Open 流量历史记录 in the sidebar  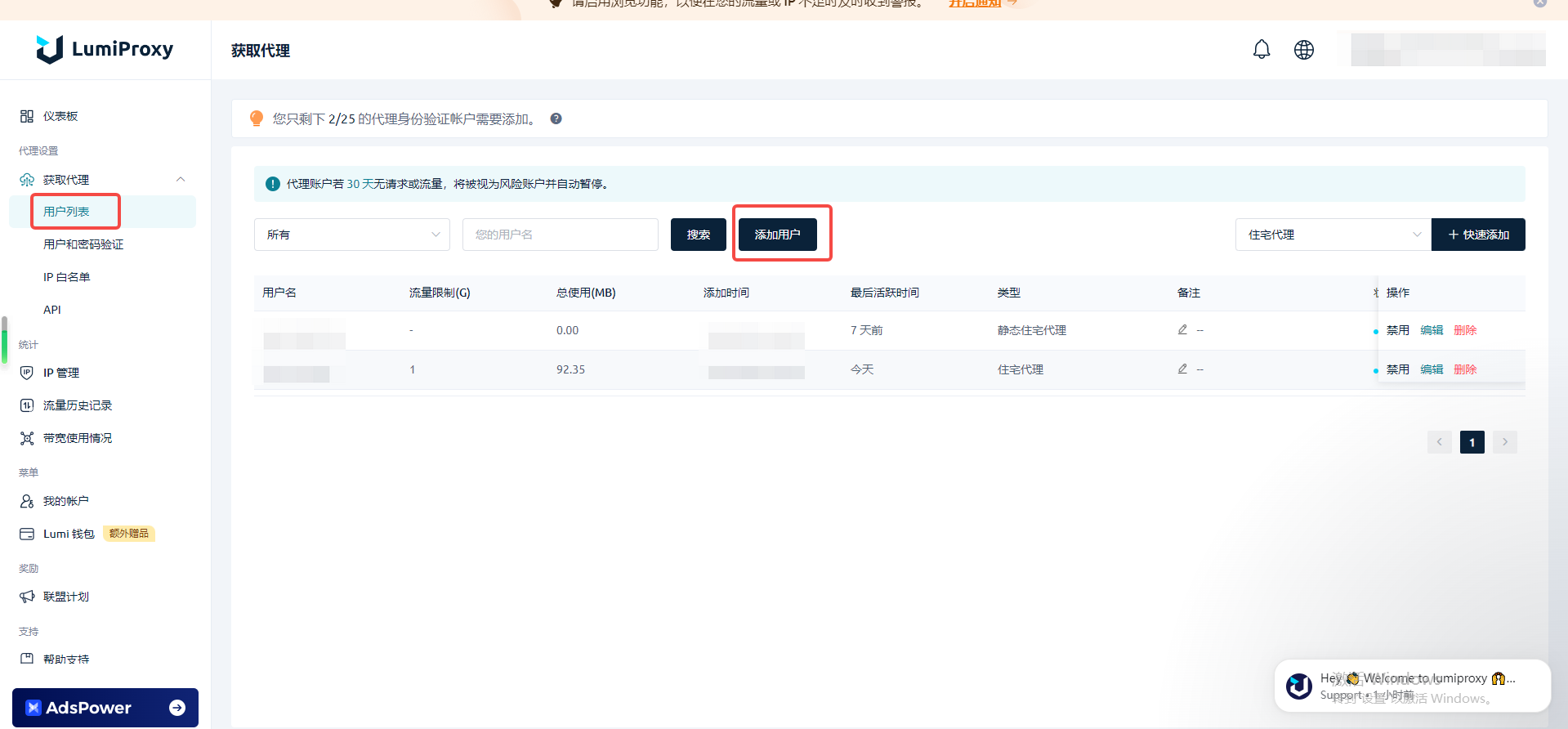point(77,405)
